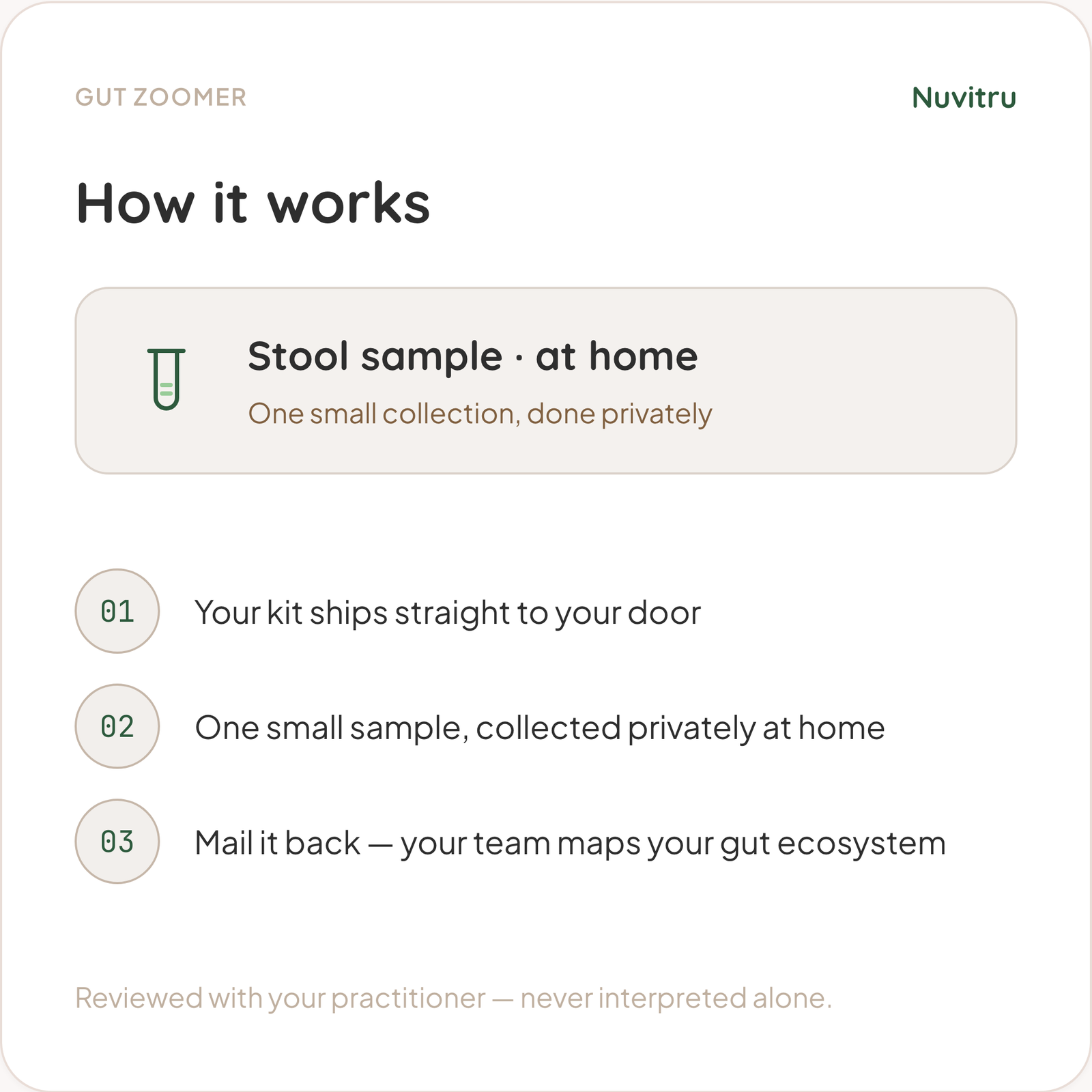Click the 03 step circle
1092x1092 pixels.
pyautogui.click(x=117, y=842)
